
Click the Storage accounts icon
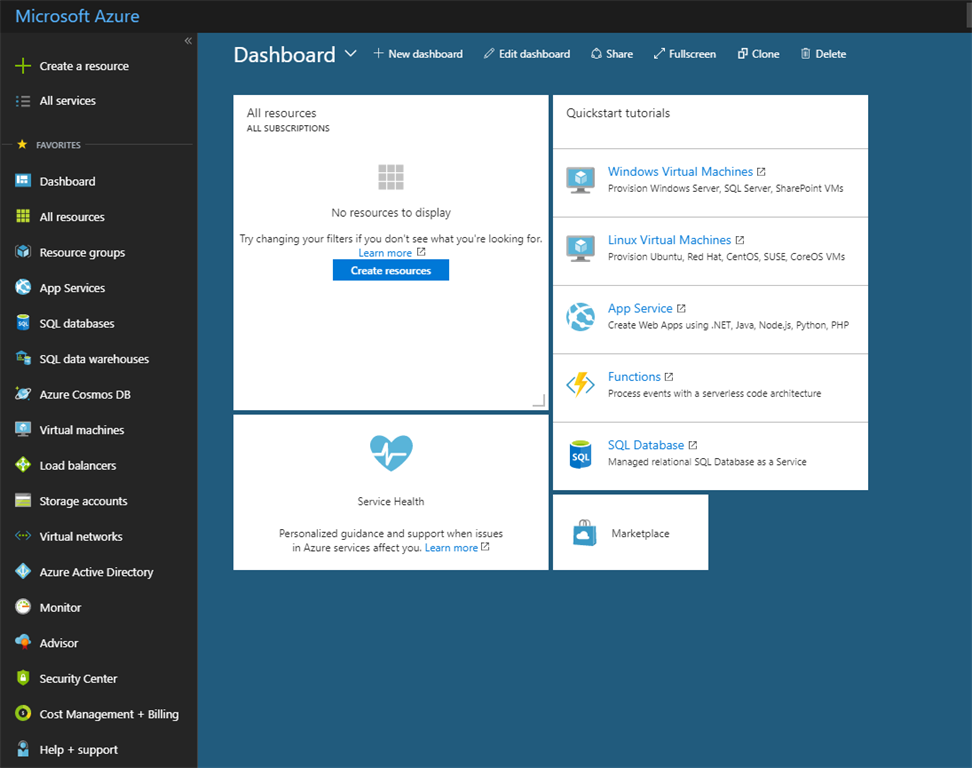[x=23, y=500]
